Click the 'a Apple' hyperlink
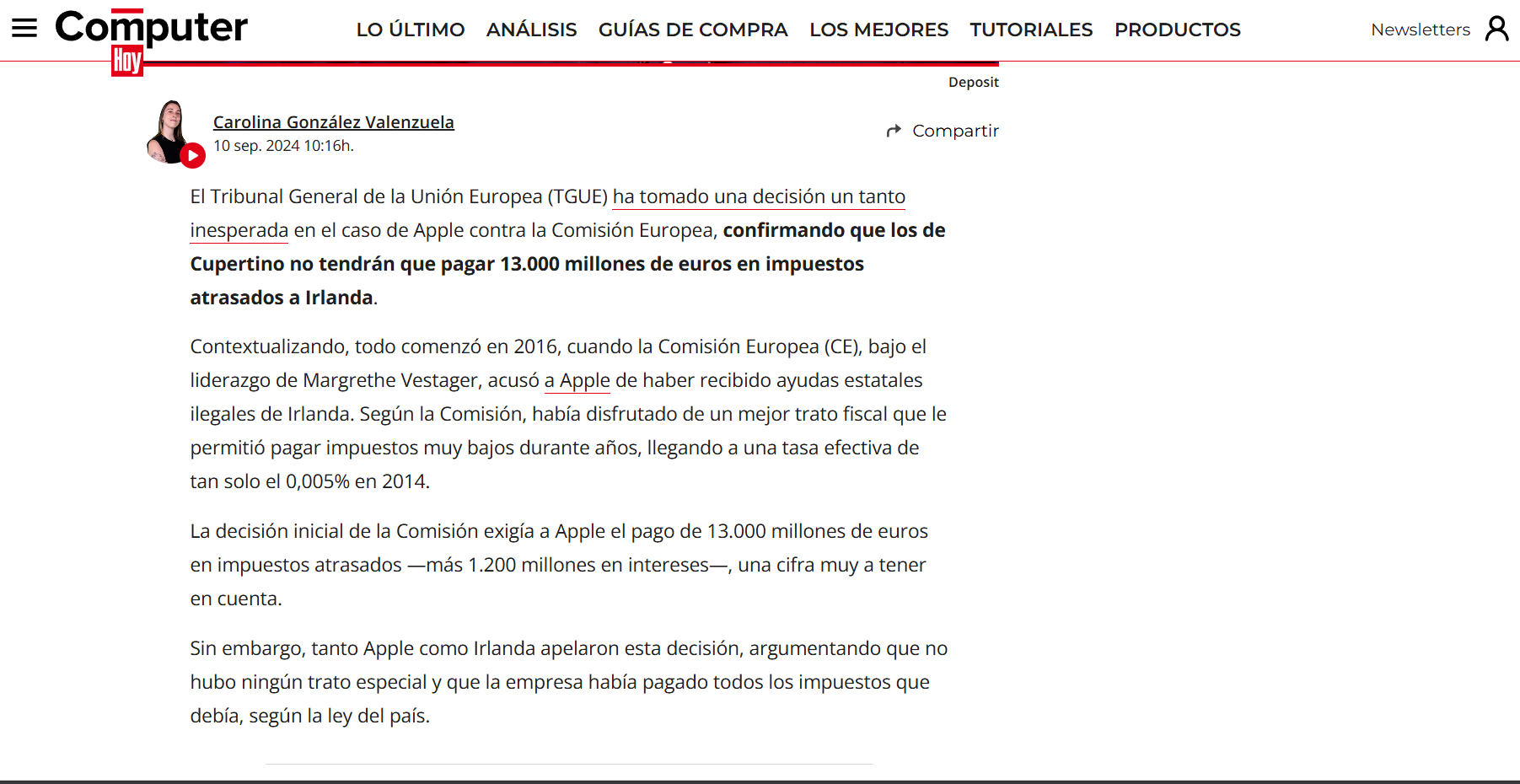 577,380
